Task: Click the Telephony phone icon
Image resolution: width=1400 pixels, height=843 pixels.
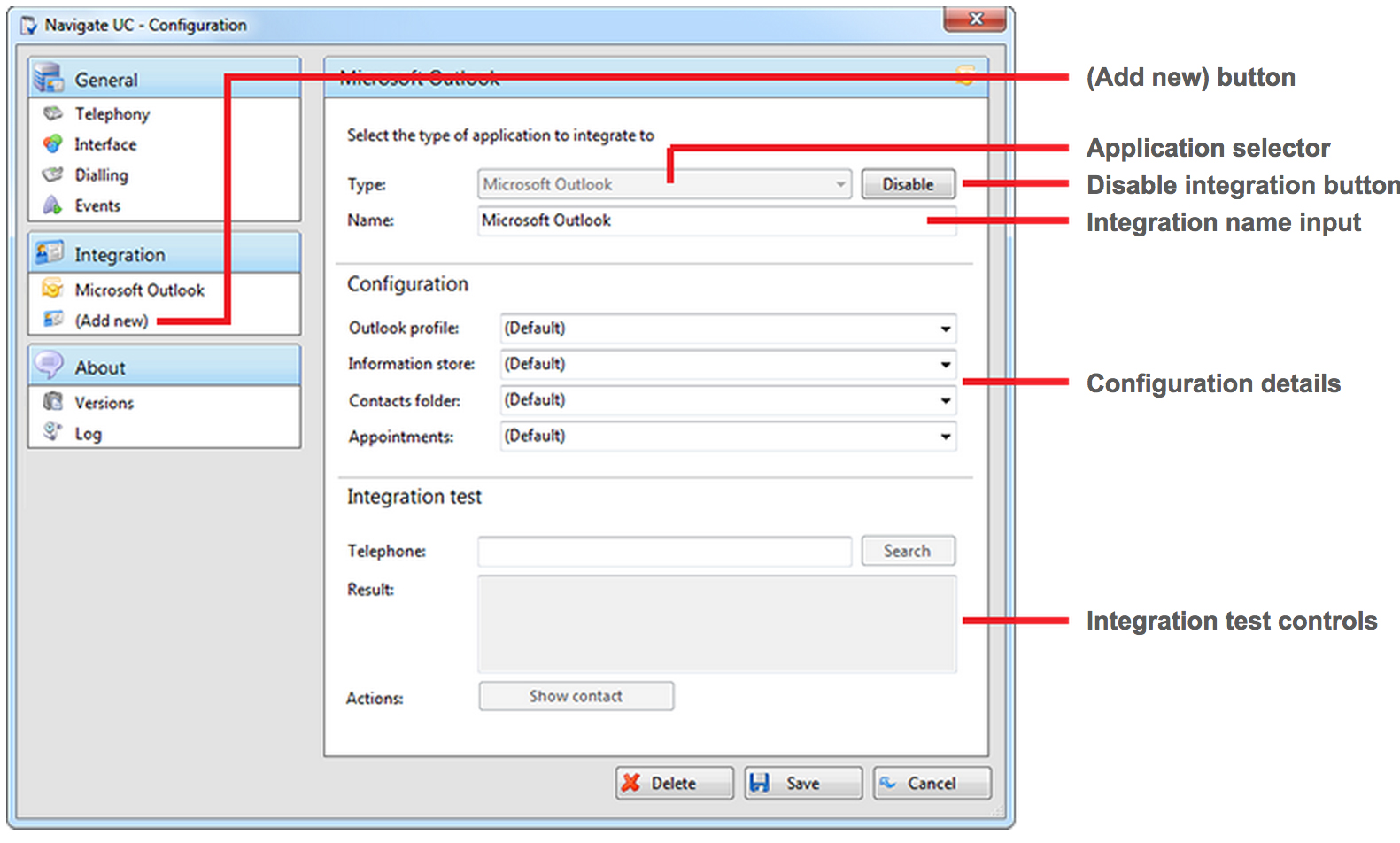Action: [x=53, y=112]
